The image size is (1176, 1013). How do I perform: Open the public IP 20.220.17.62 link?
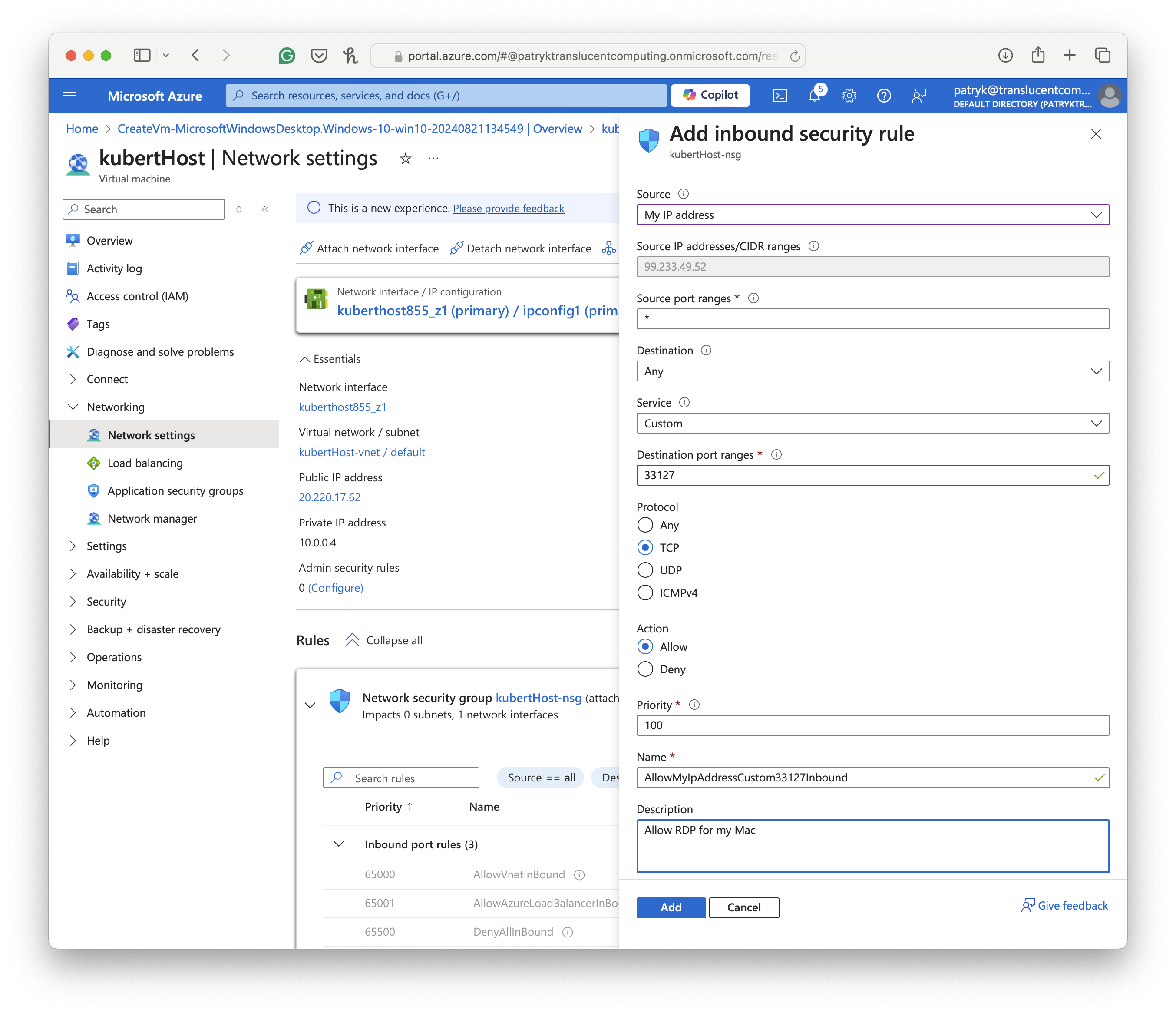(330, 497)
